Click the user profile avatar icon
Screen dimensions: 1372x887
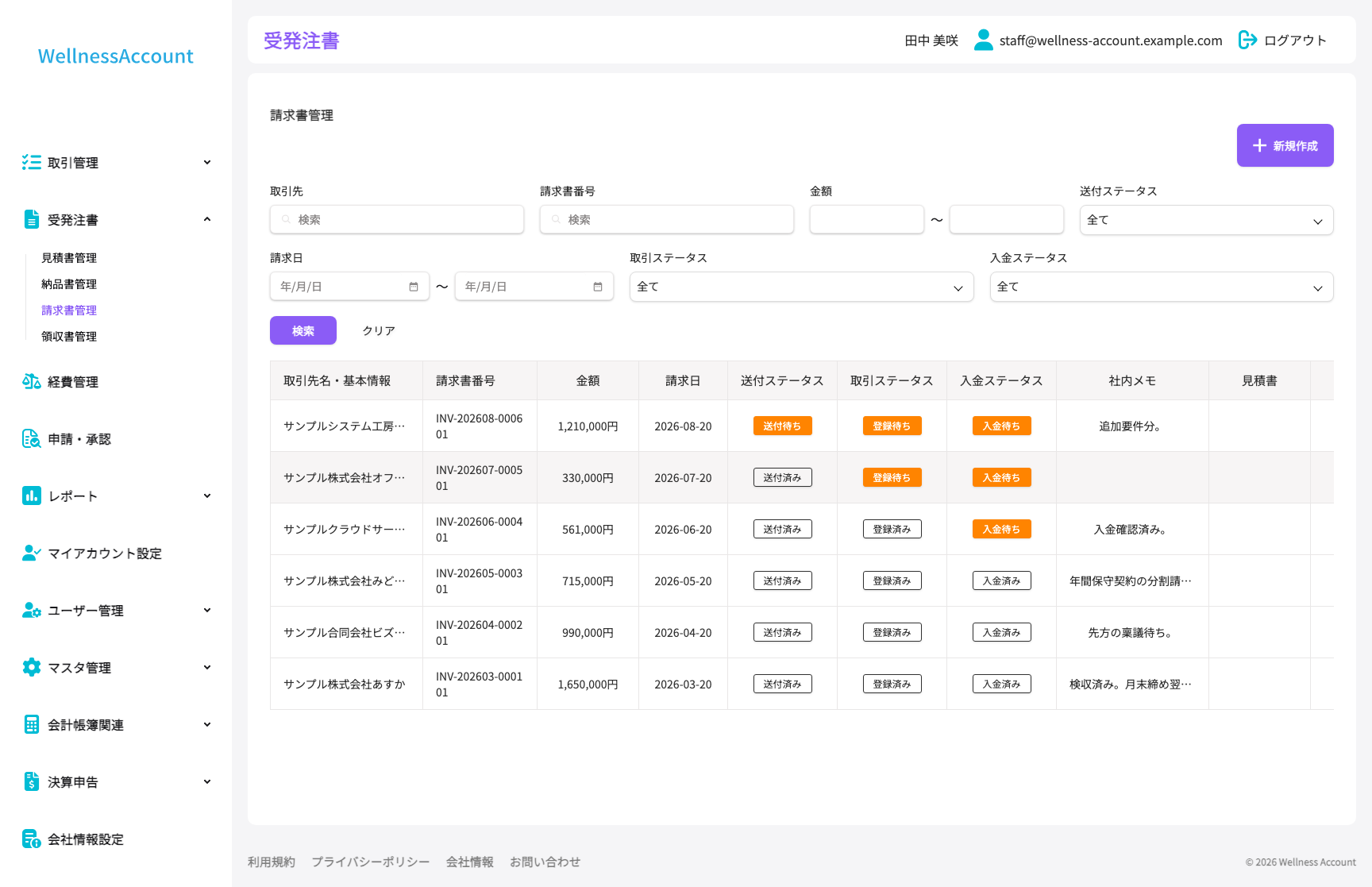pyautogui.click(x=983, y=40)
